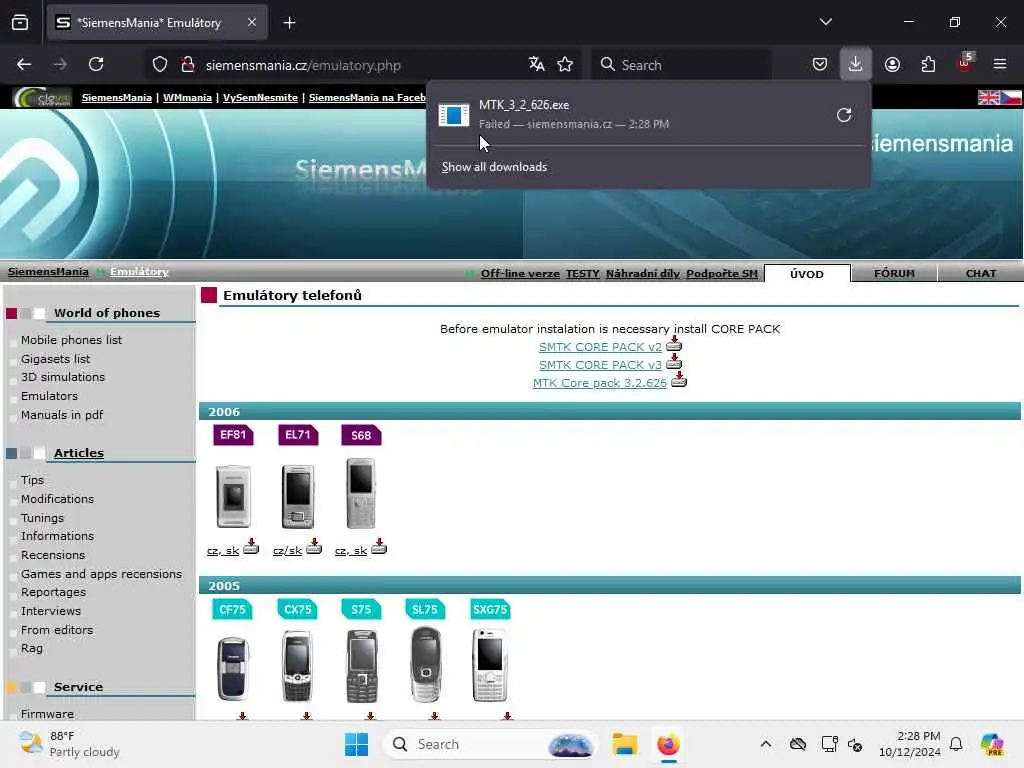Open the Náhradní díly link
1024x768 pixels.
click(x=643, y=274)
